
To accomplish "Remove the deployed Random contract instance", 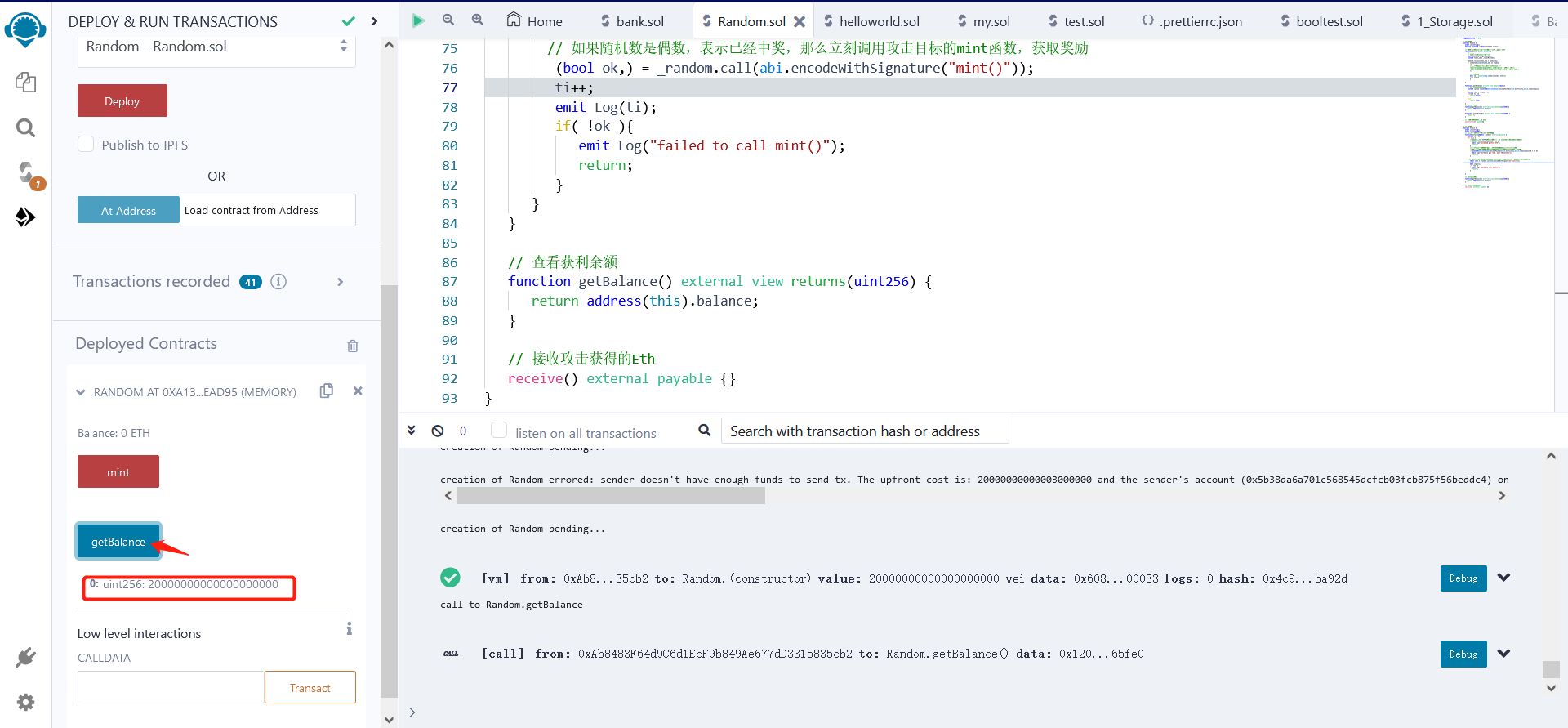I will pyautogui.click(x=358, y=391).
